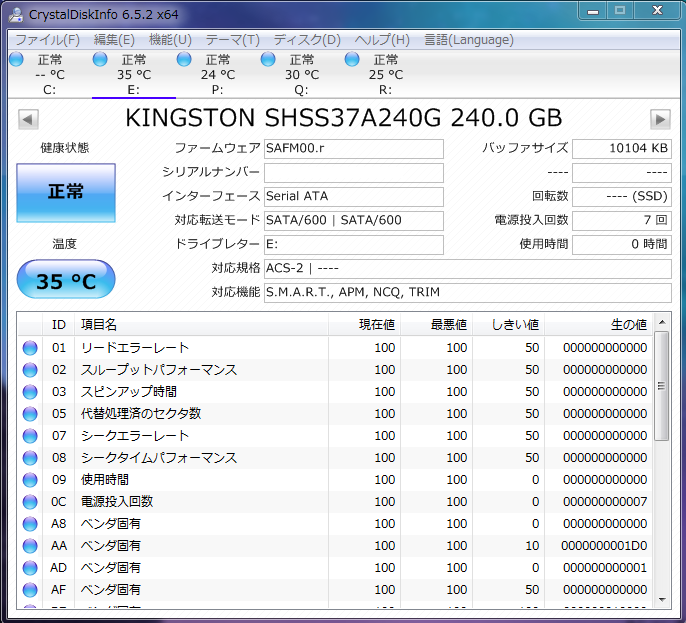Open the 言語(Language) menu

point(469,40)
